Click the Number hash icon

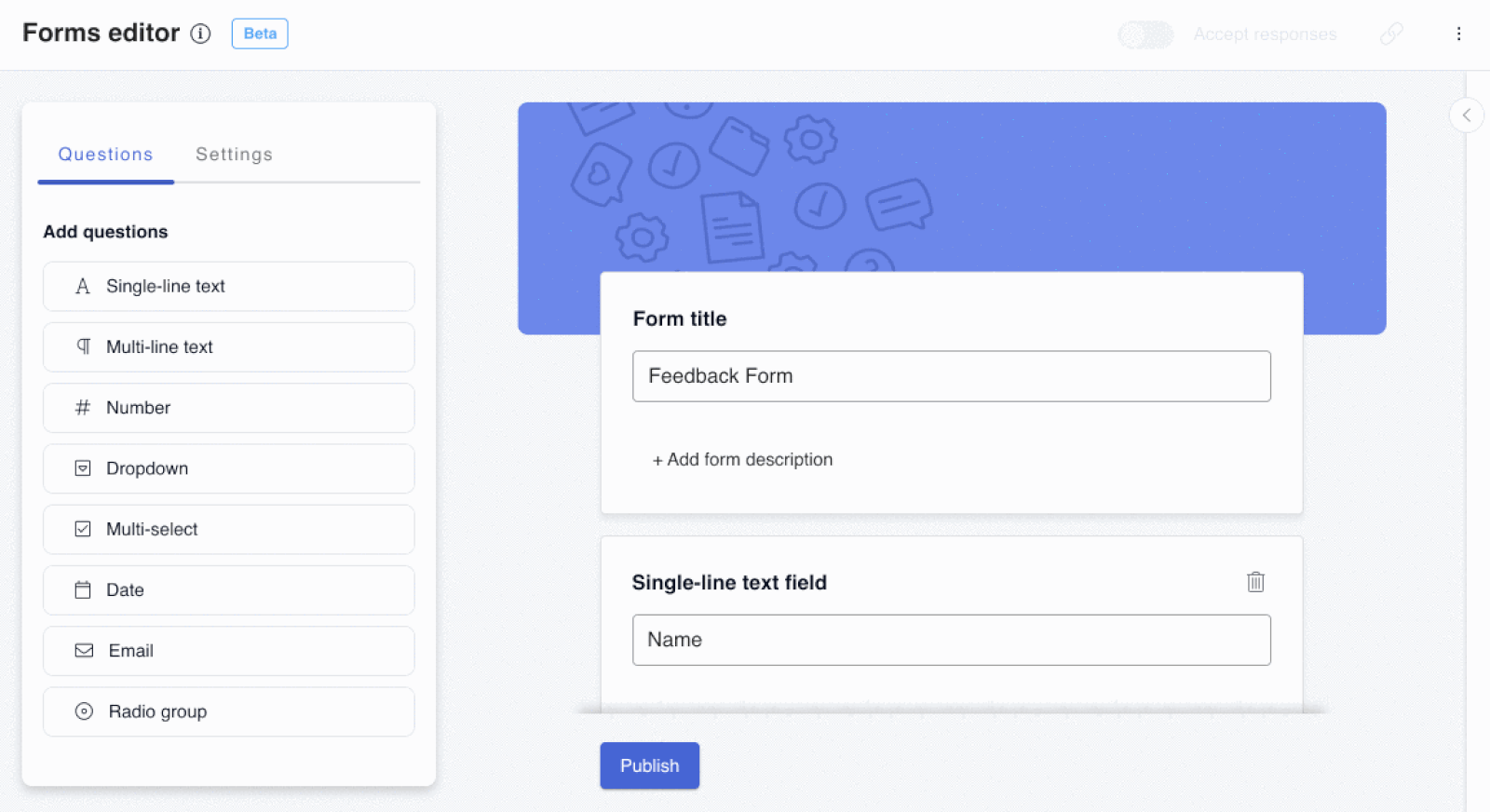point(83,408)
